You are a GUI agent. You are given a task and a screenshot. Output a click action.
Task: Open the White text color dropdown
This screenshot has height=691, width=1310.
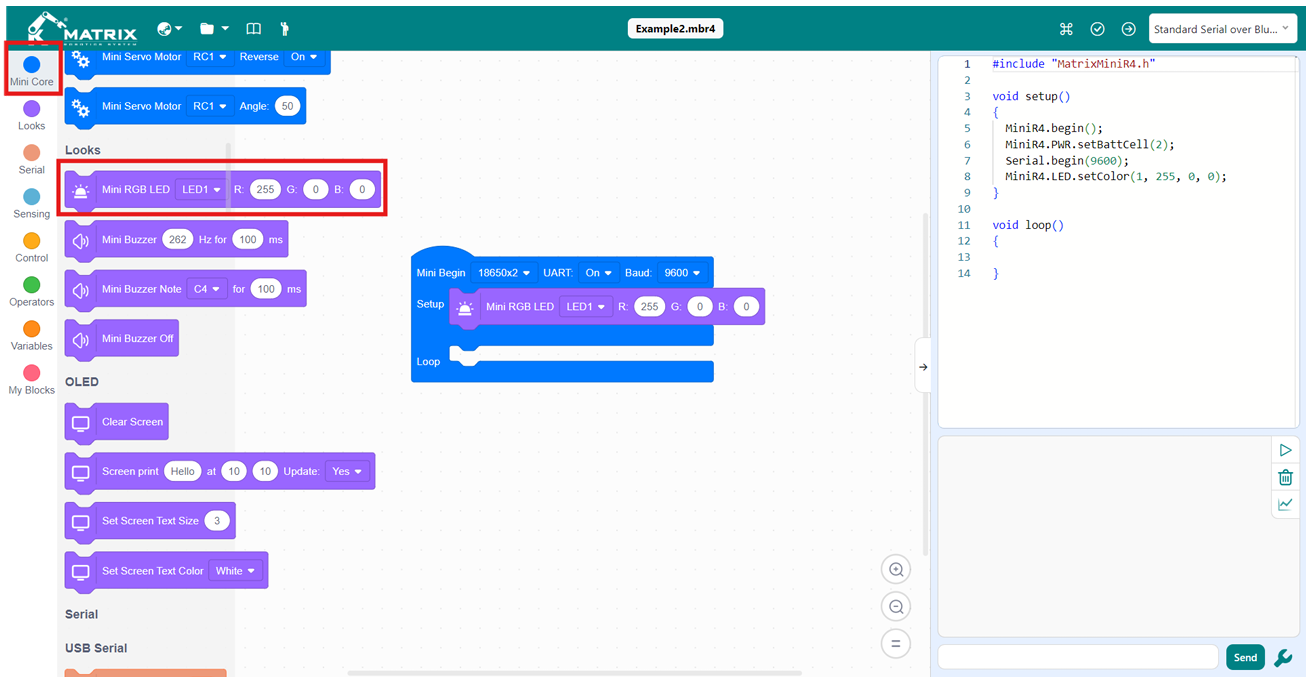point(235,571)
